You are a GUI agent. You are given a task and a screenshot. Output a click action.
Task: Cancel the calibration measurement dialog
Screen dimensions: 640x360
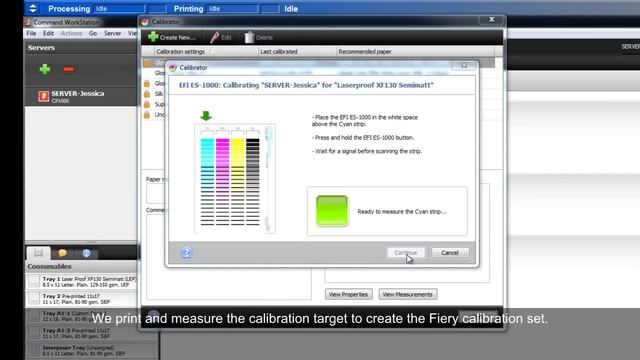[x=450, y=253]
